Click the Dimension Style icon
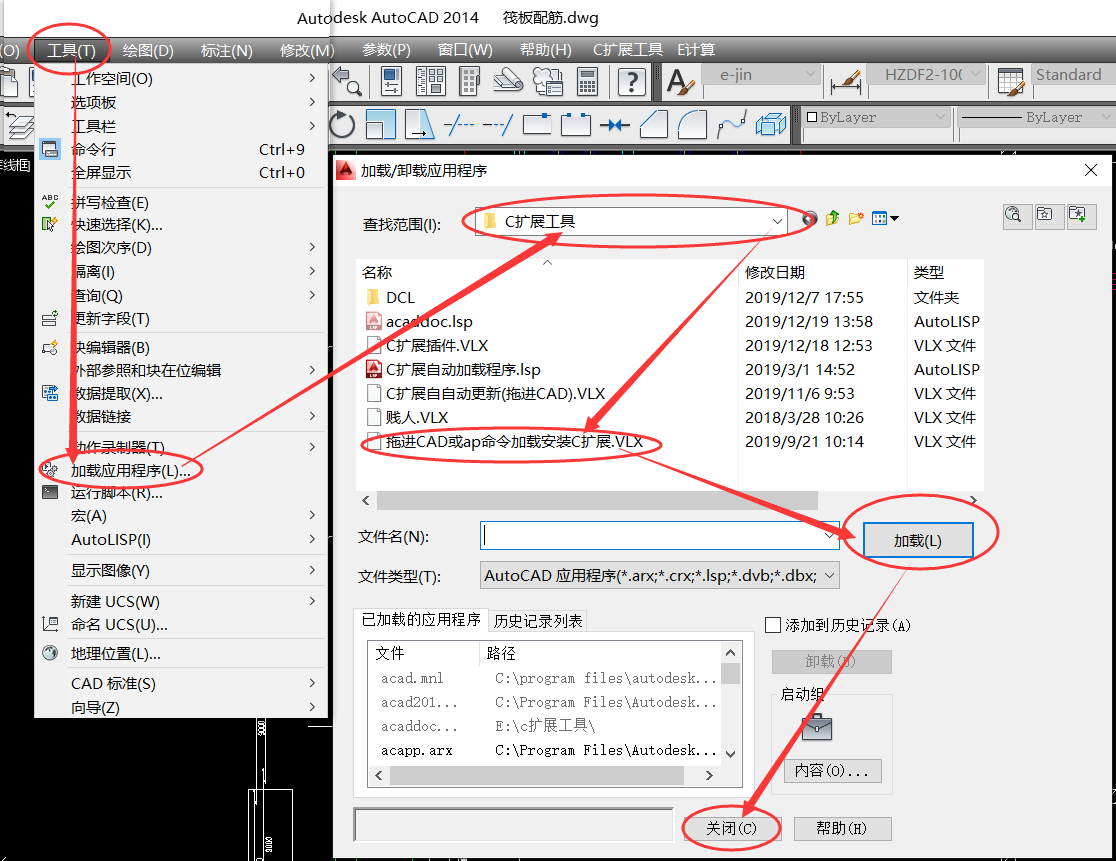This screenshot has width=1116, height=861. tap(846, 81)
